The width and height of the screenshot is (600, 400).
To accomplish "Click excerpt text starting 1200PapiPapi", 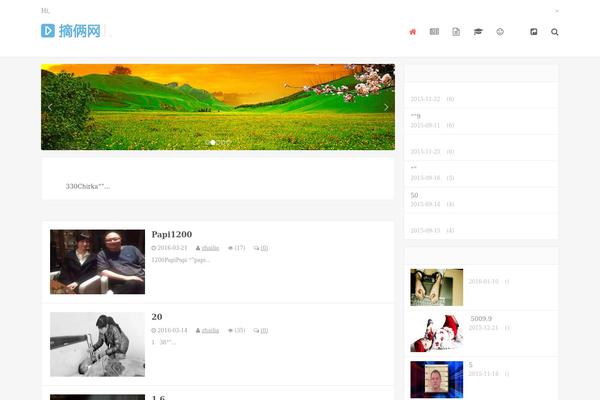I will 181,260.
